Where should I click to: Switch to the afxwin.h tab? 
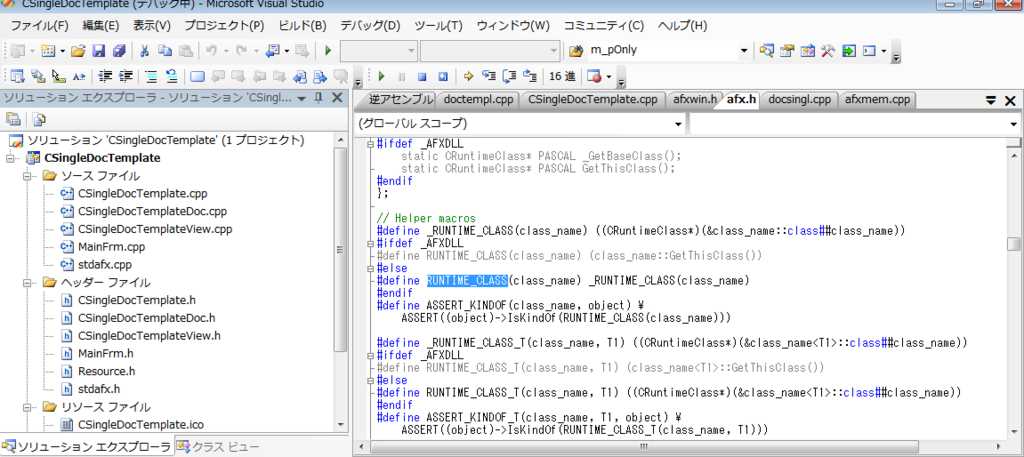[694, 100]
